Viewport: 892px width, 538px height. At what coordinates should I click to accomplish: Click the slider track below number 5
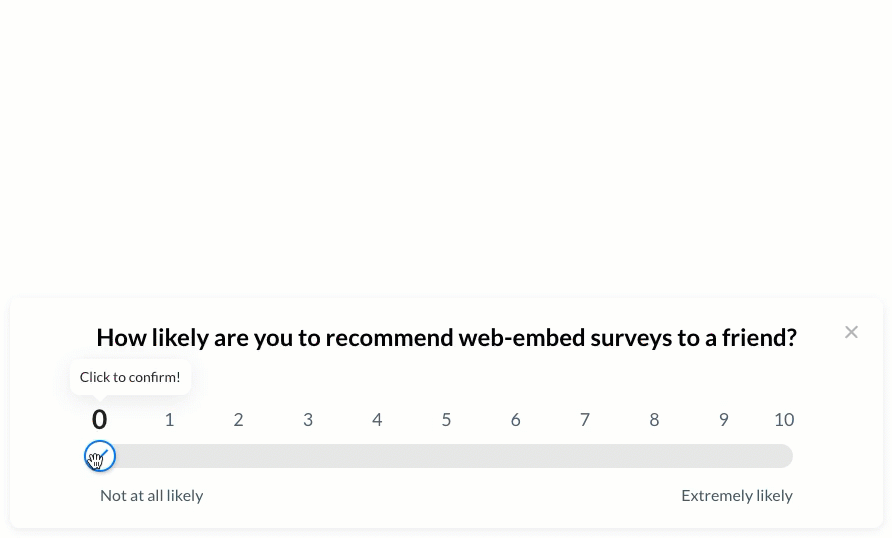pyautogui.click(x=447, y=456)
